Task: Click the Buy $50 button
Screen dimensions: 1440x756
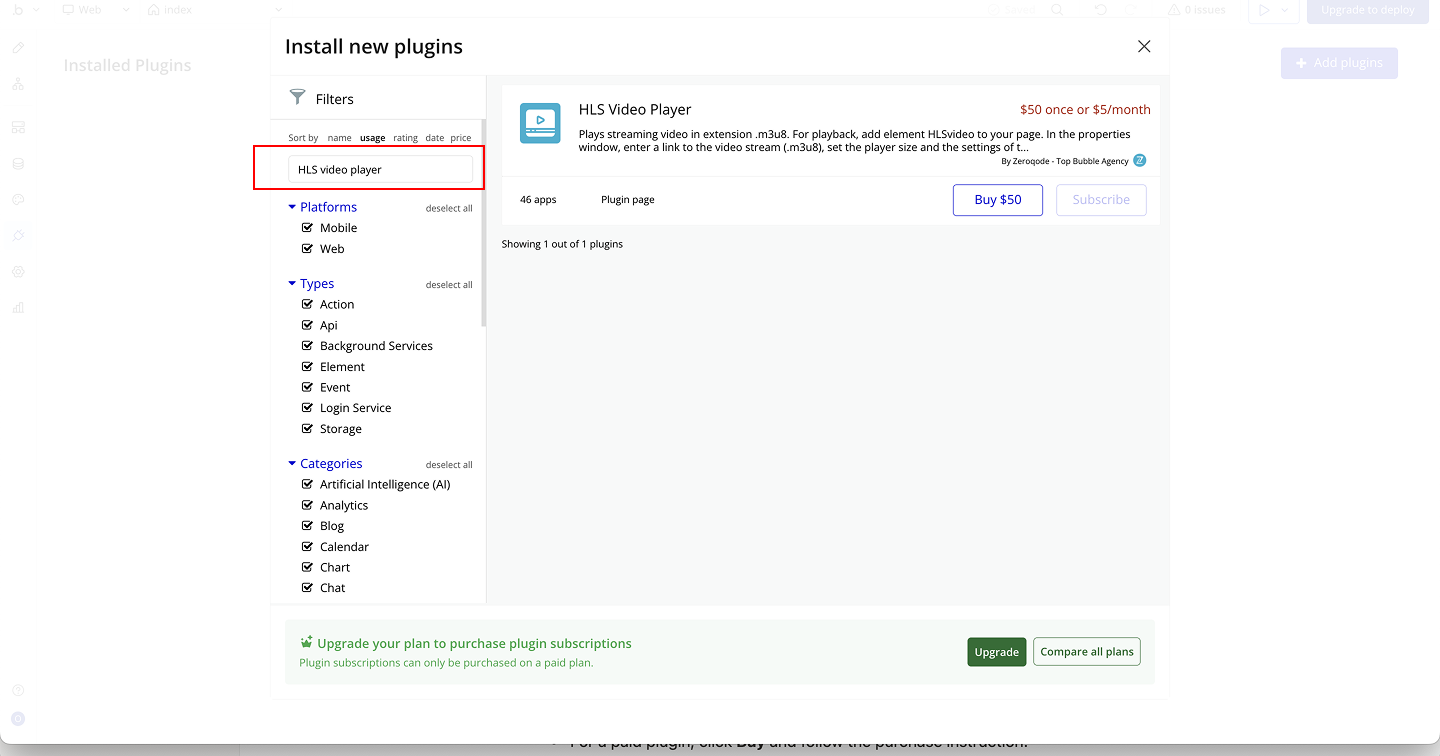Action: [x=998, y=199]
